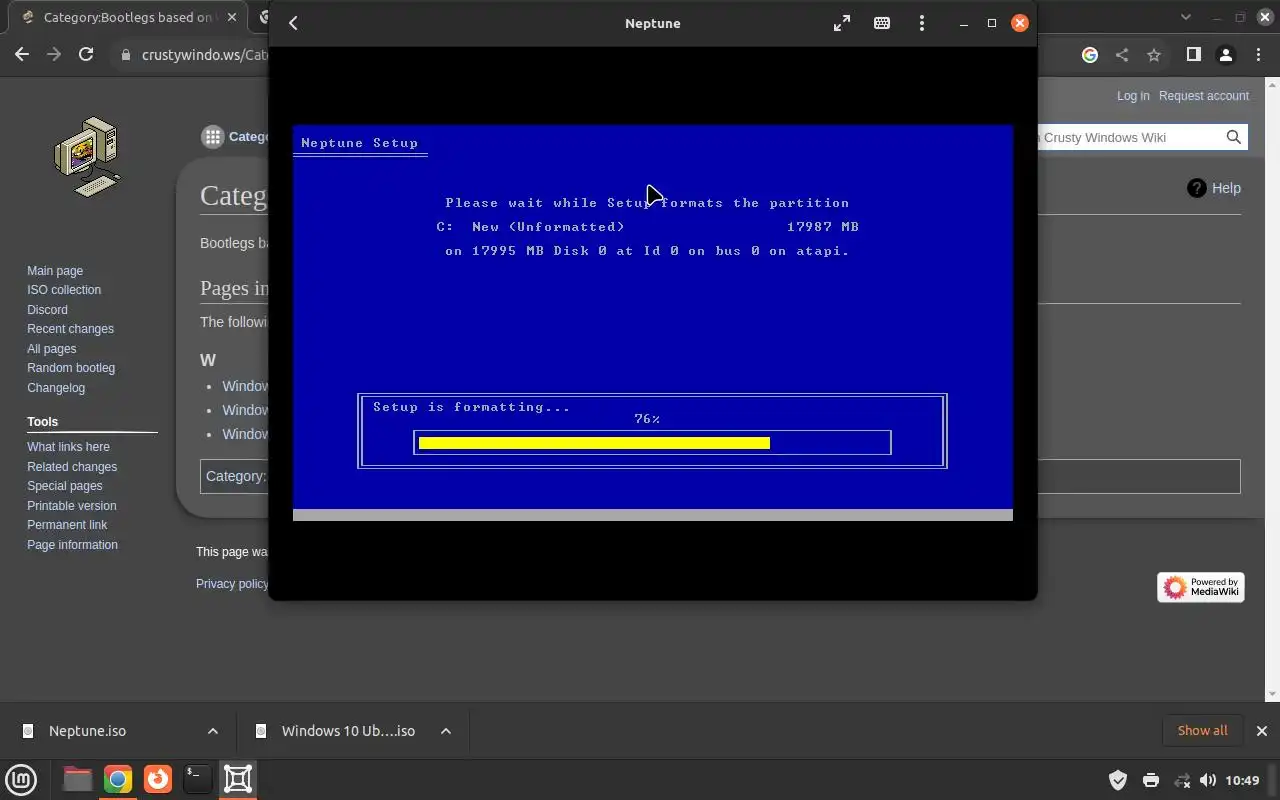Launch Chrome from taskbar
Image resolution: width=1280 pixels, height=800 pixels.
point(118,779)
